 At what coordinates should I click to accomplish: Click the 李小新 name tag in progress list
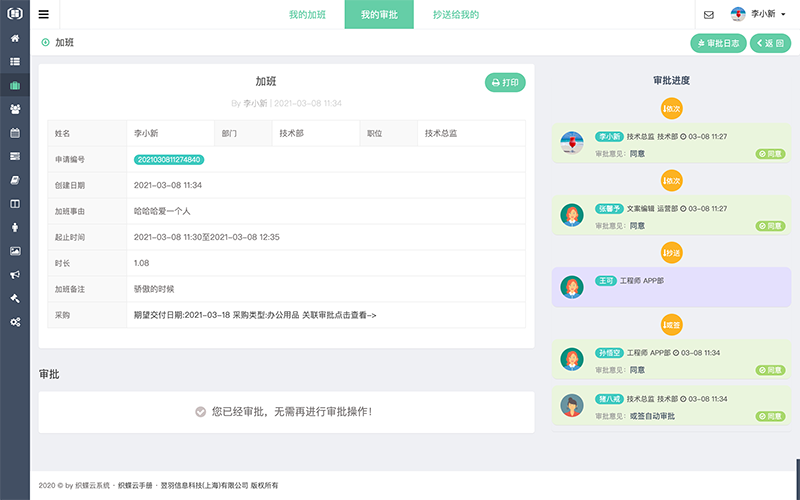tap(609, 137)
